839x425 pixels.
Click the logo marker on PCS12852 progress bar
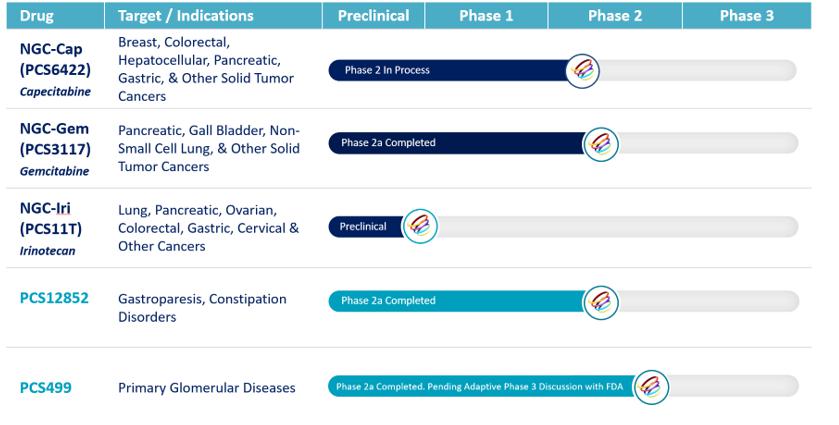[x=600, y=300]
